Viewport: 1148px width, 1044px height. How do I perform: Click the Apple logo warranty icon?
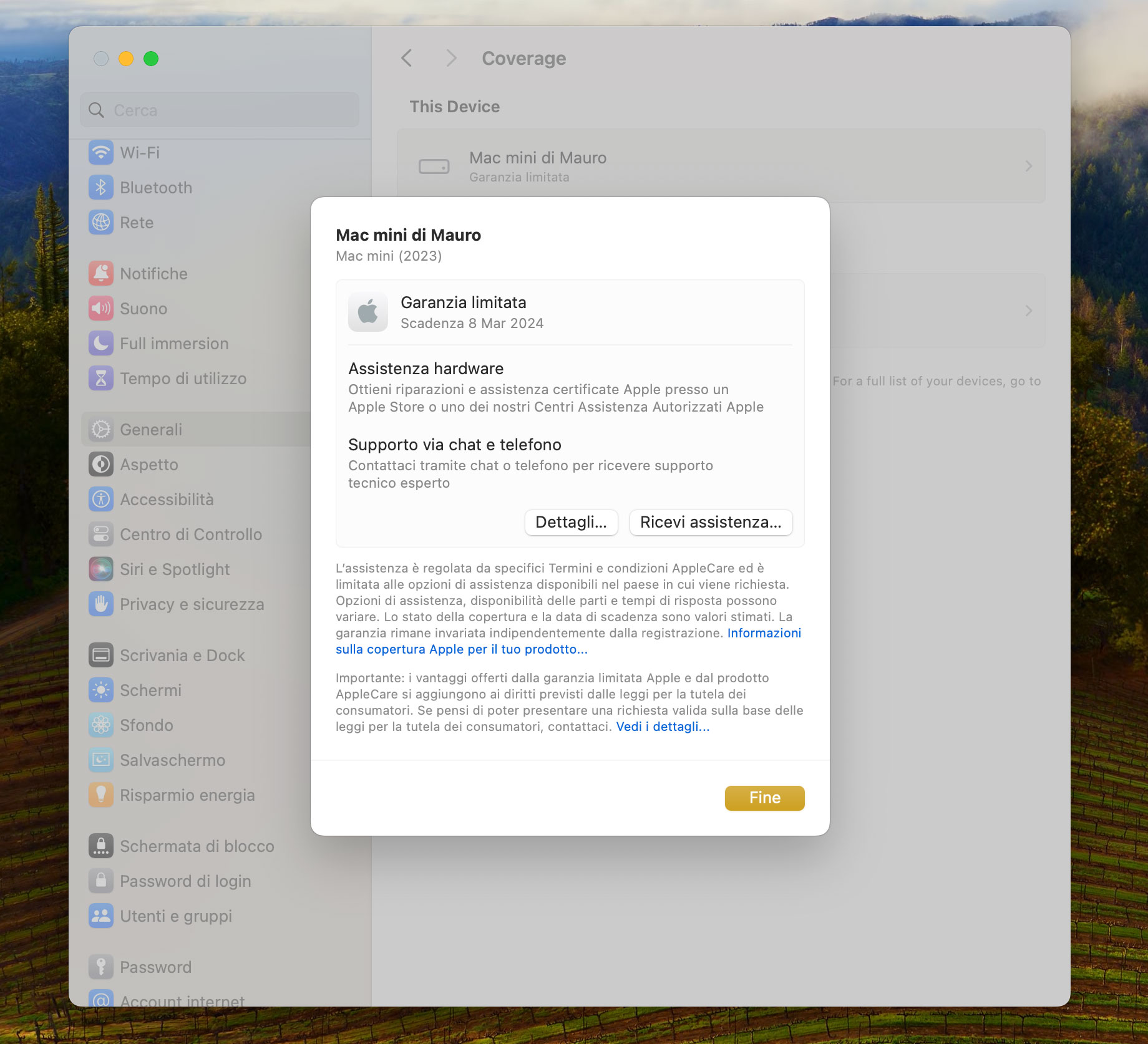[368, 312]
